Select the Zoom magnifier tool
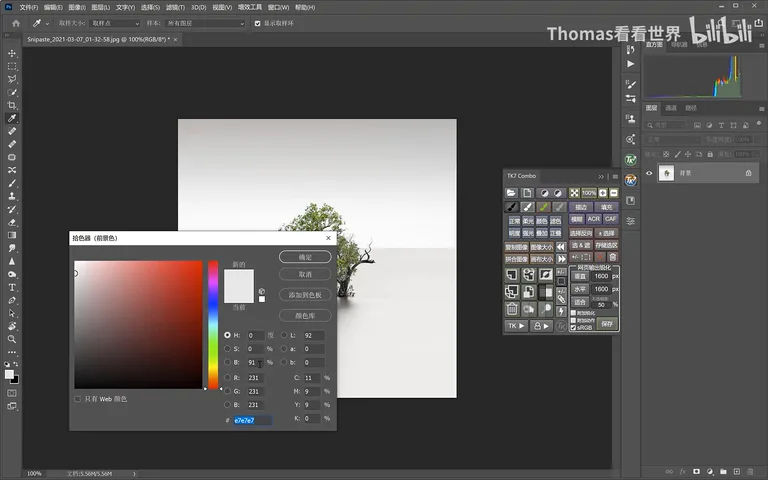This screenshot has height=480, width=768. (x=12, y=339)
